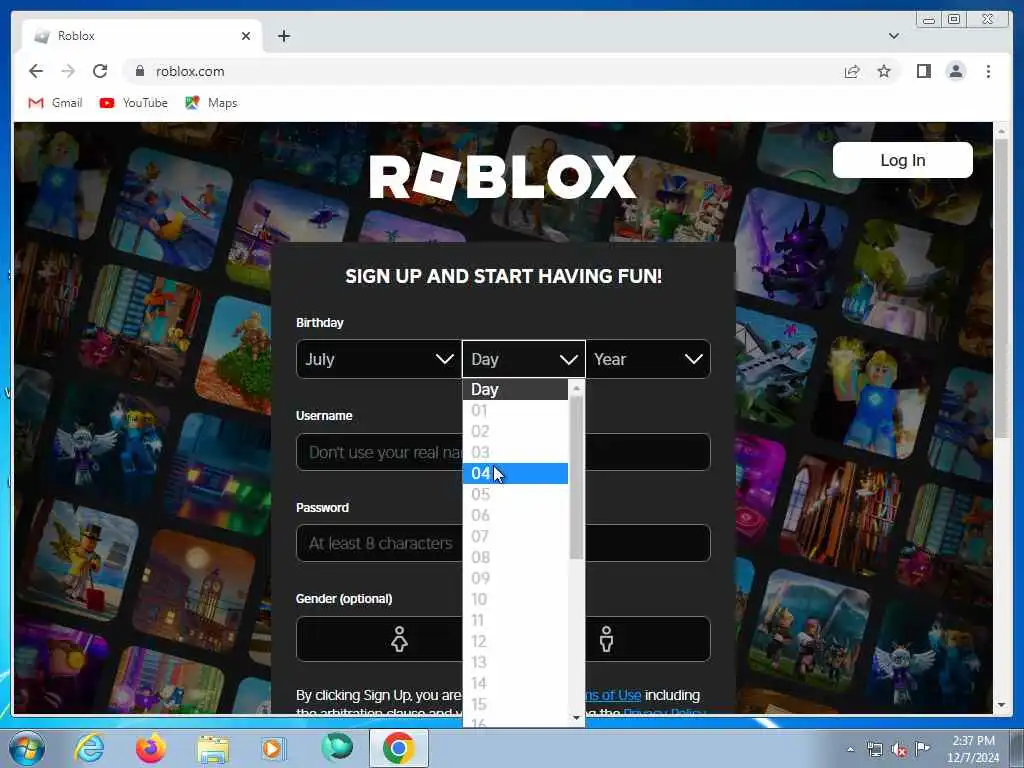The width and height of the screenshot is (1024, 768).
Task: Click the forward navigation arrow
Action: pyautogui.click(x=68, y=71)
